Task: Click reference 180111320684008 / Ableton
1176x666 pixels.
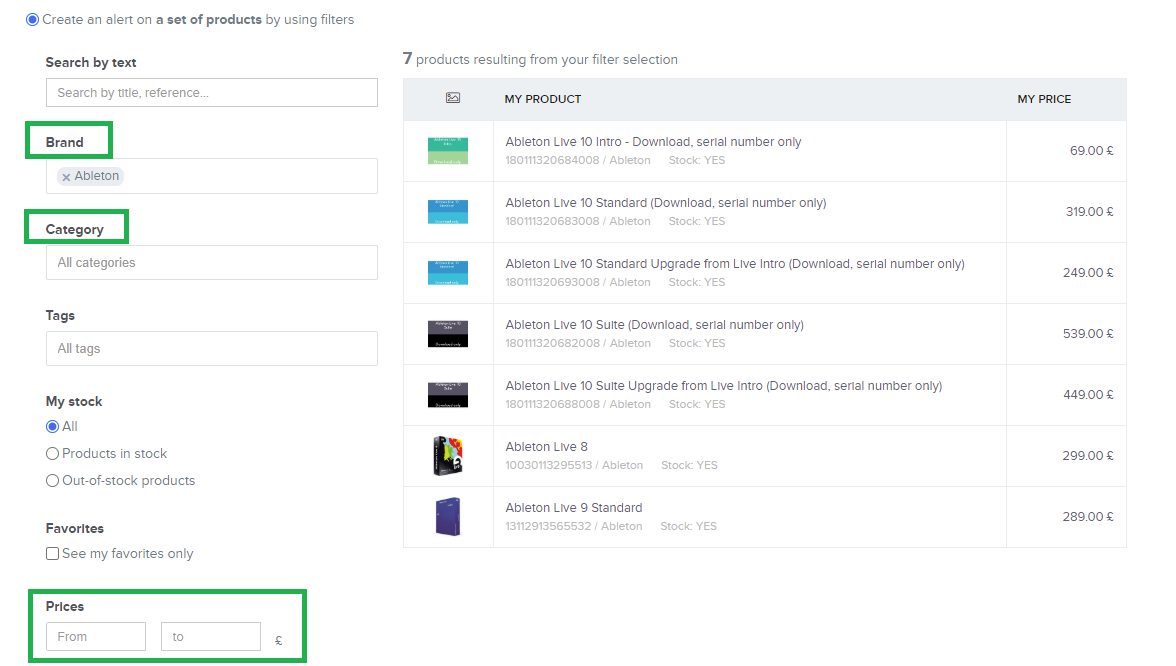Action: pos(578,160)
